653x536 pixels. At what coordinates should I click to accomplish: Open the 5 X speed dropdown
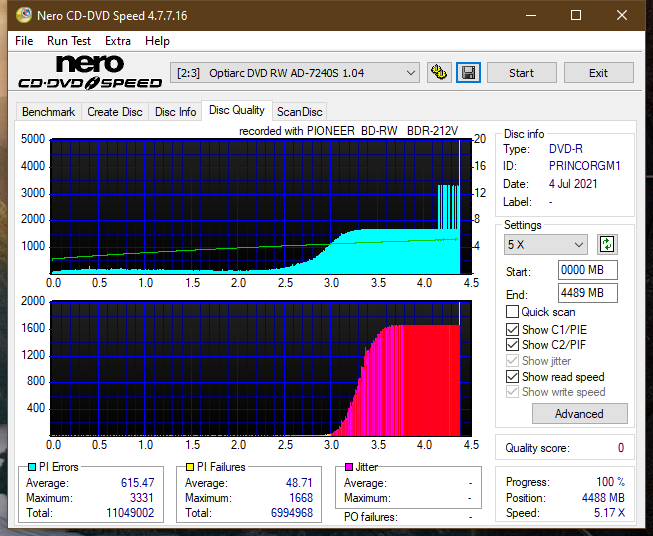(x=546, y=244)
